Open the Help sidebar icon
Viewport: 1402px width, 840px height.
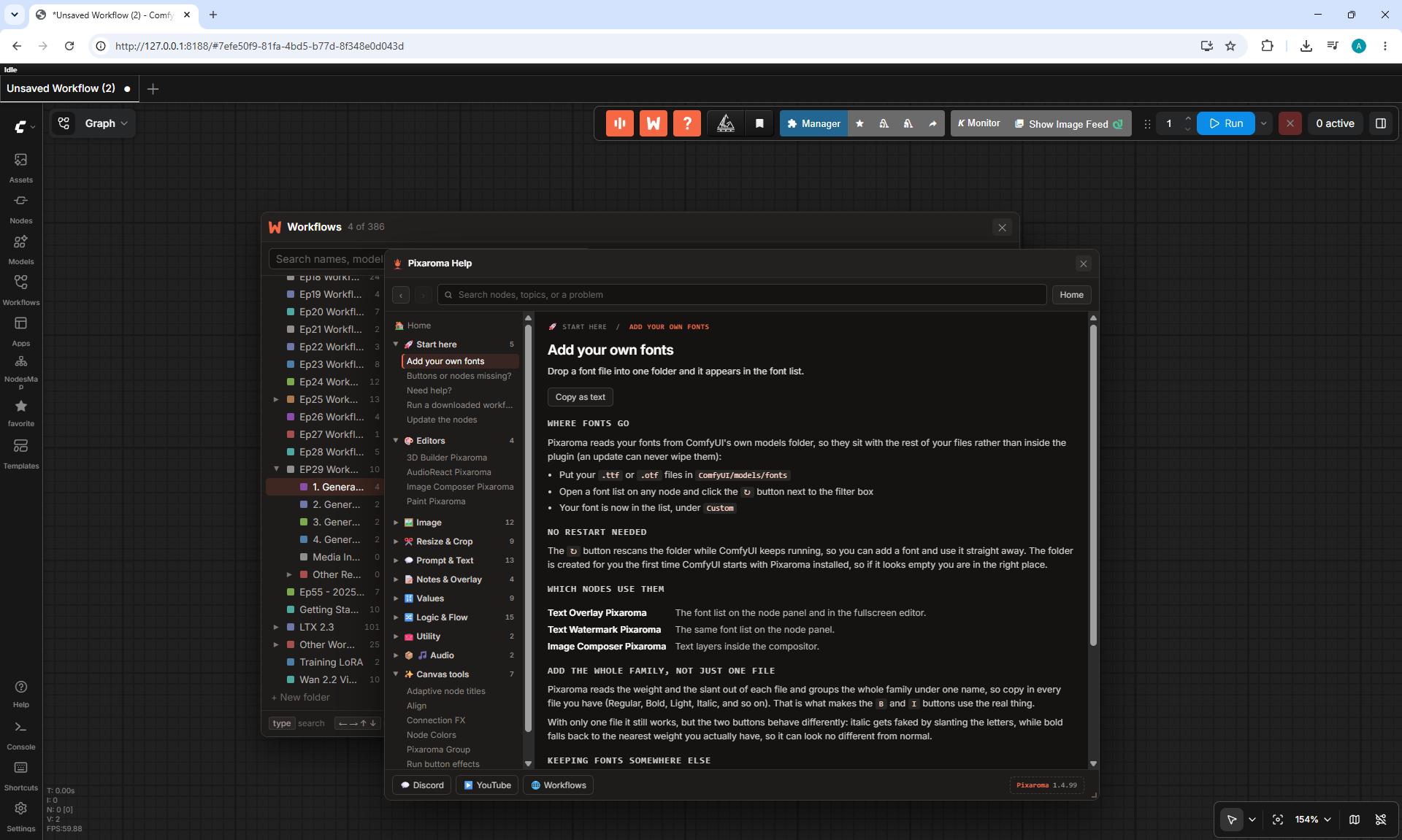point(20,693)
